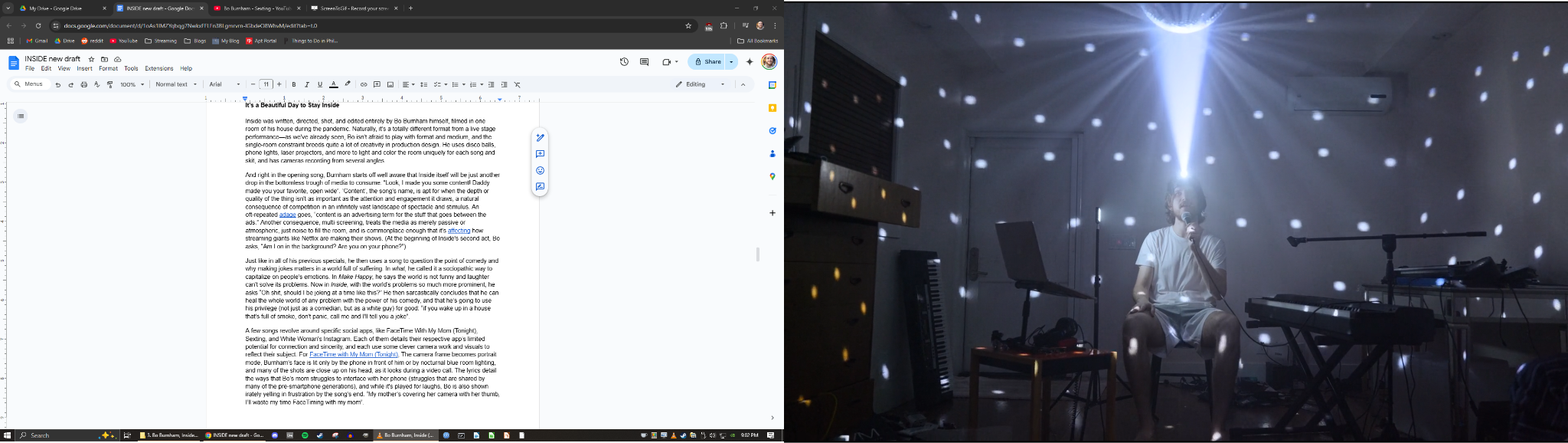
Task: Add emoji reaction from the floating sidebar
Action: coord(540,171)
